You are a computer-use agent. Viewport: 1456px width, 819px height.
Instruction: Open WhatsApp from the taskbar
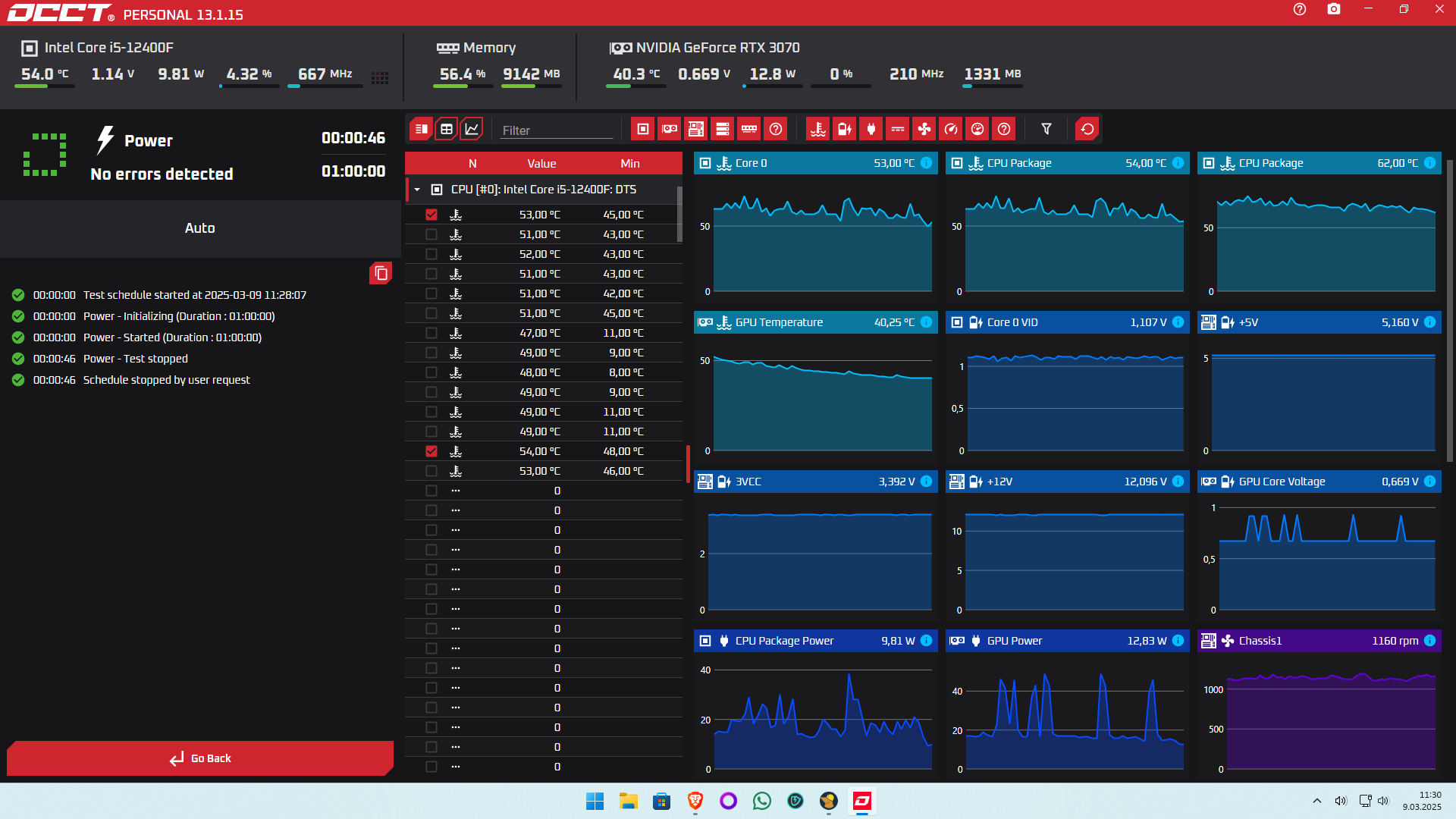[x=762, y=801]
